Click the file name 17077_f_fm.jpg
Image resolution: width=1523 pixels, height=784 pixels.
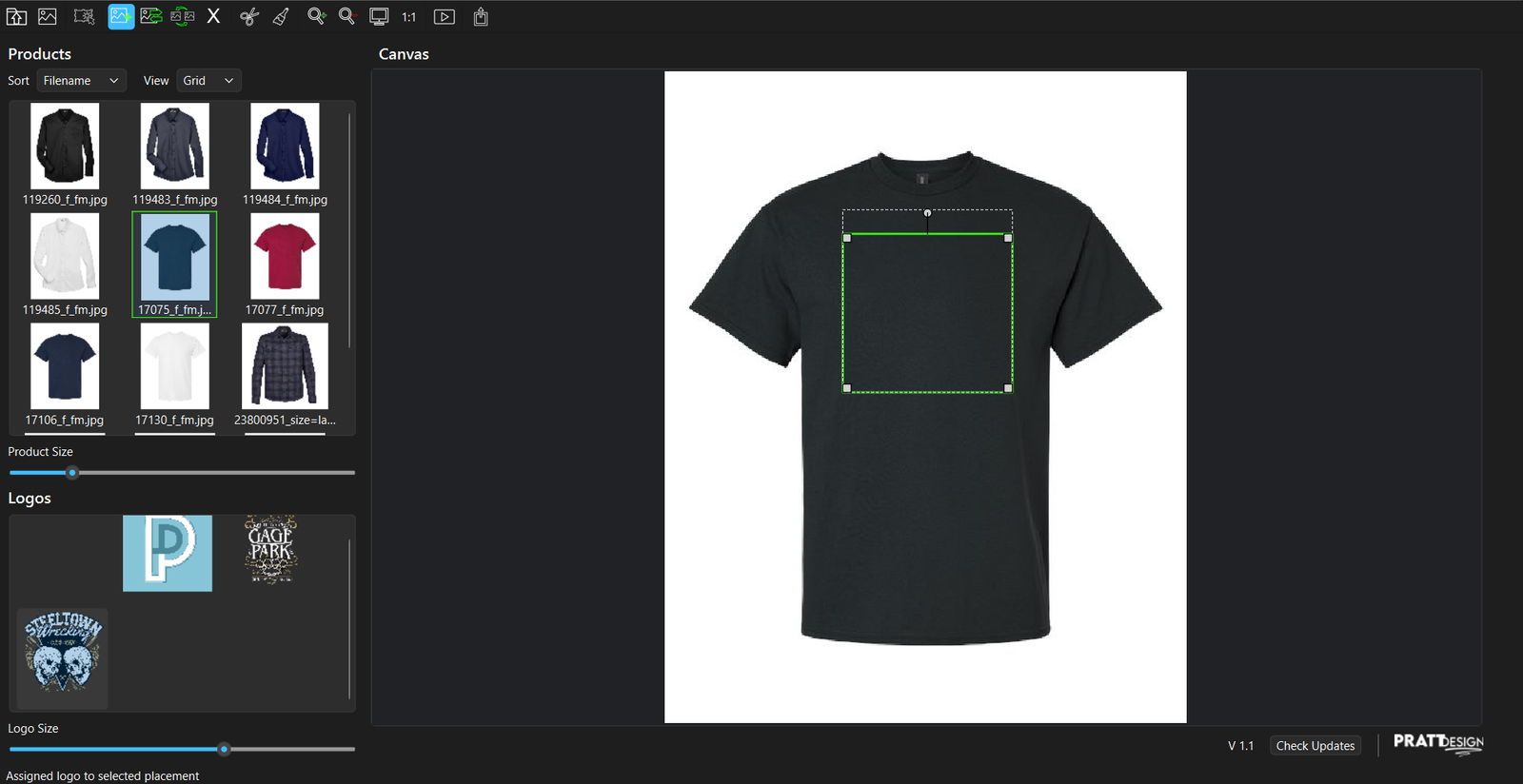click(x=285, y=310)
